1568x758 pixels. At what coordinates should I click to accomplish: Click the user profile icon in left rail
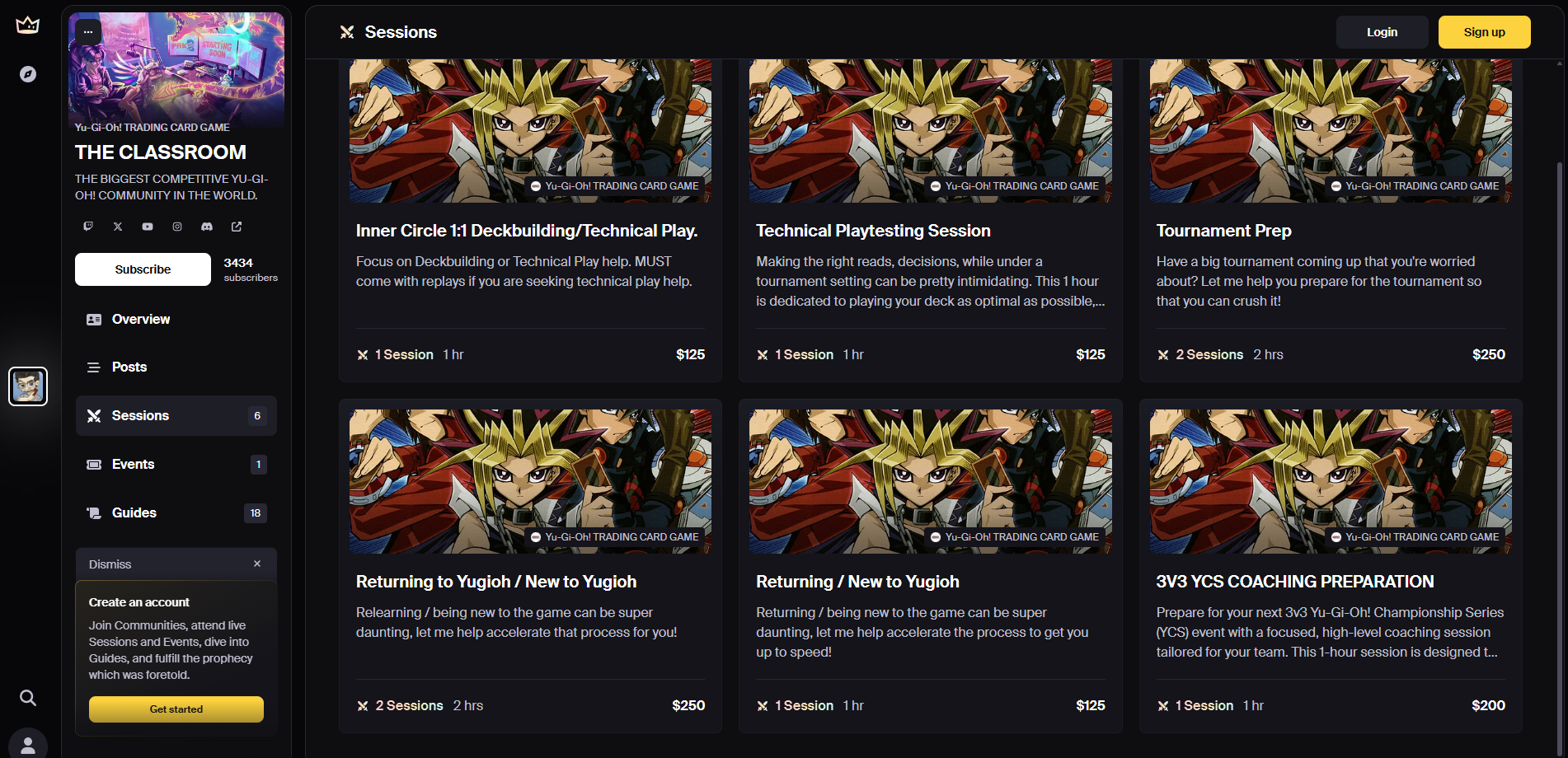tap(28, 745)
